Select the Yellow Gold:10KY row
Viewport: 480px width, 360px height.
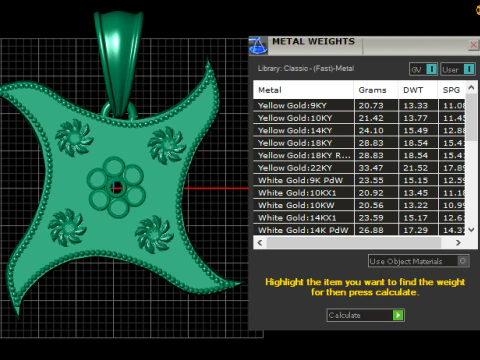point(359,118)
